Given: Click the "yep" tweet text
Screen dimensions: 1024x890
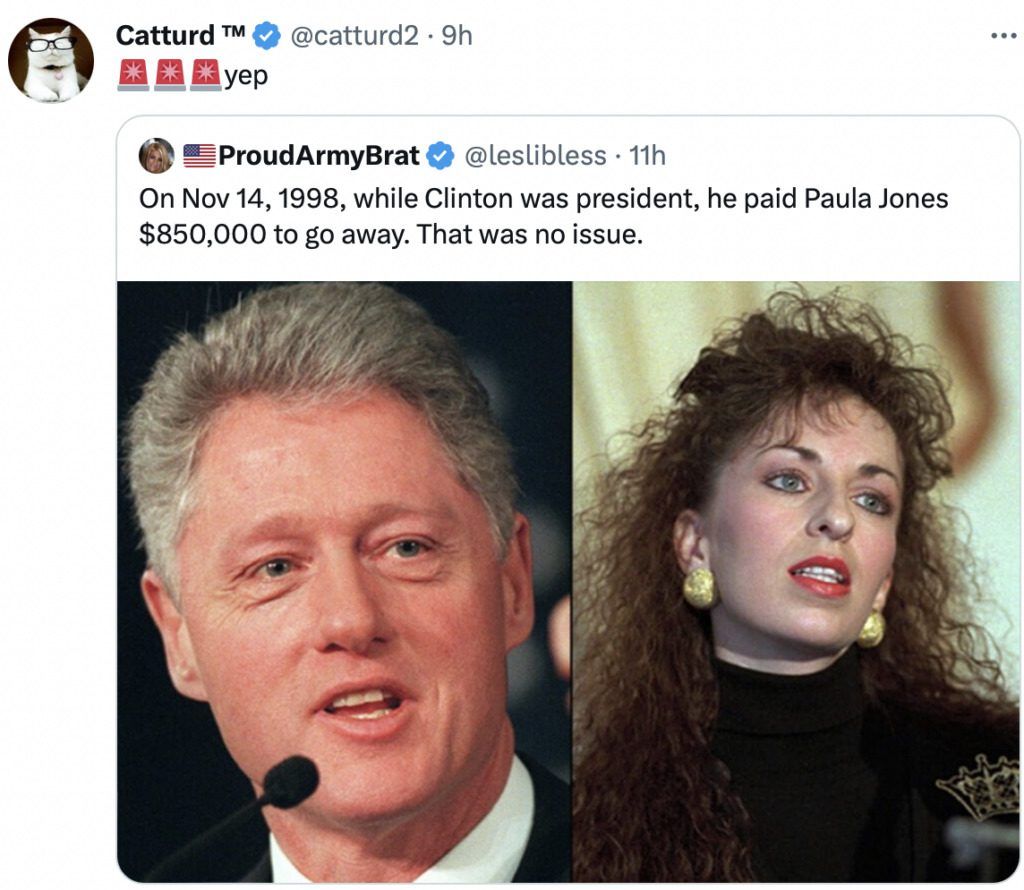Looking at the screenshot, I should [x=246, y=76].
